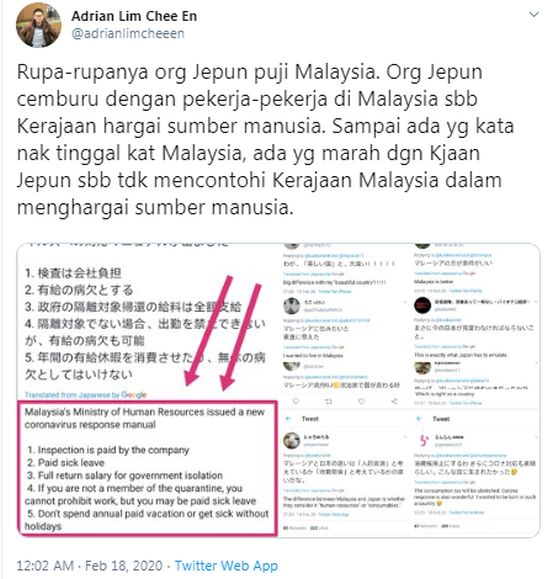Click the retweet icon in embedded screenshot

click(x=329, y=401)
